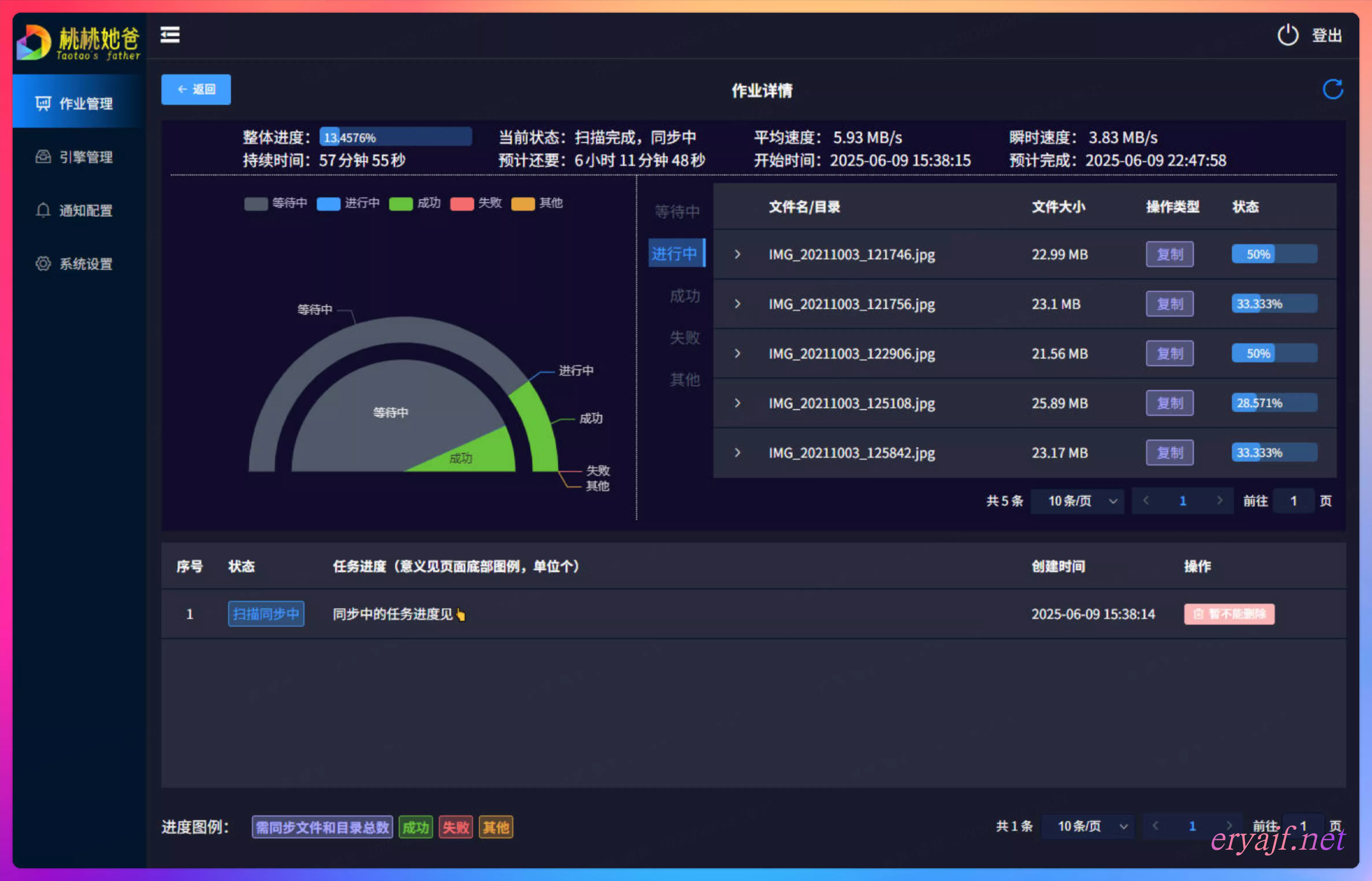
Task: Expand row IMG_20211003_121746.jpg
Action: 737,254
